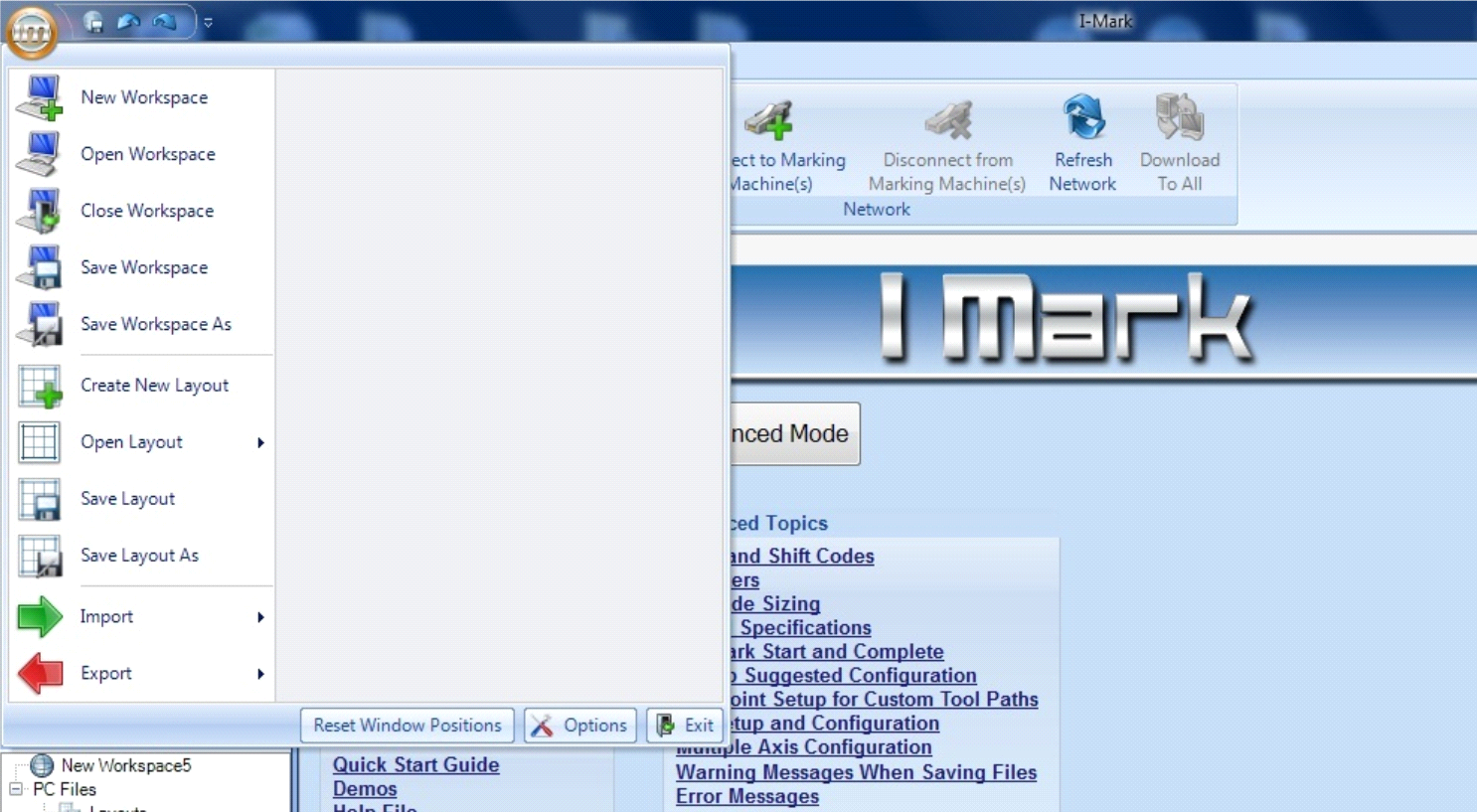1477x812 pixels.
Task: Open the Options dialog button
Action: 580,726
